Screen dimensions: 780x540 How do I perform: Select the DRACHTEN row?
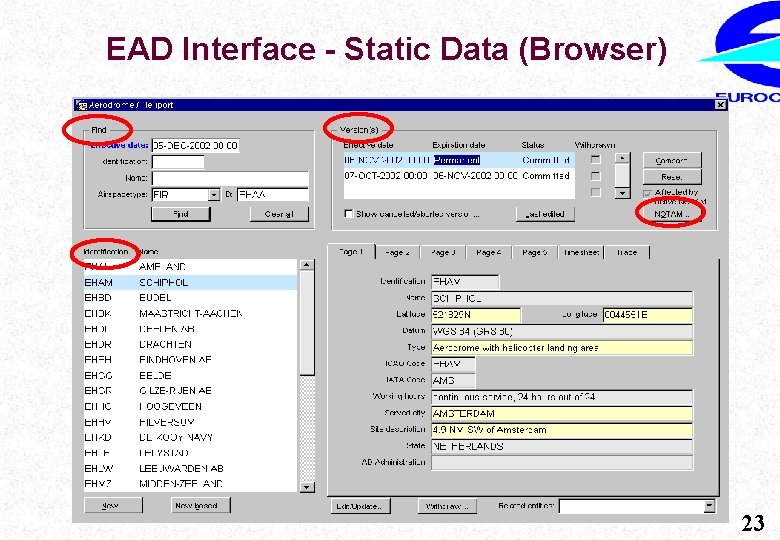[191, 344]
